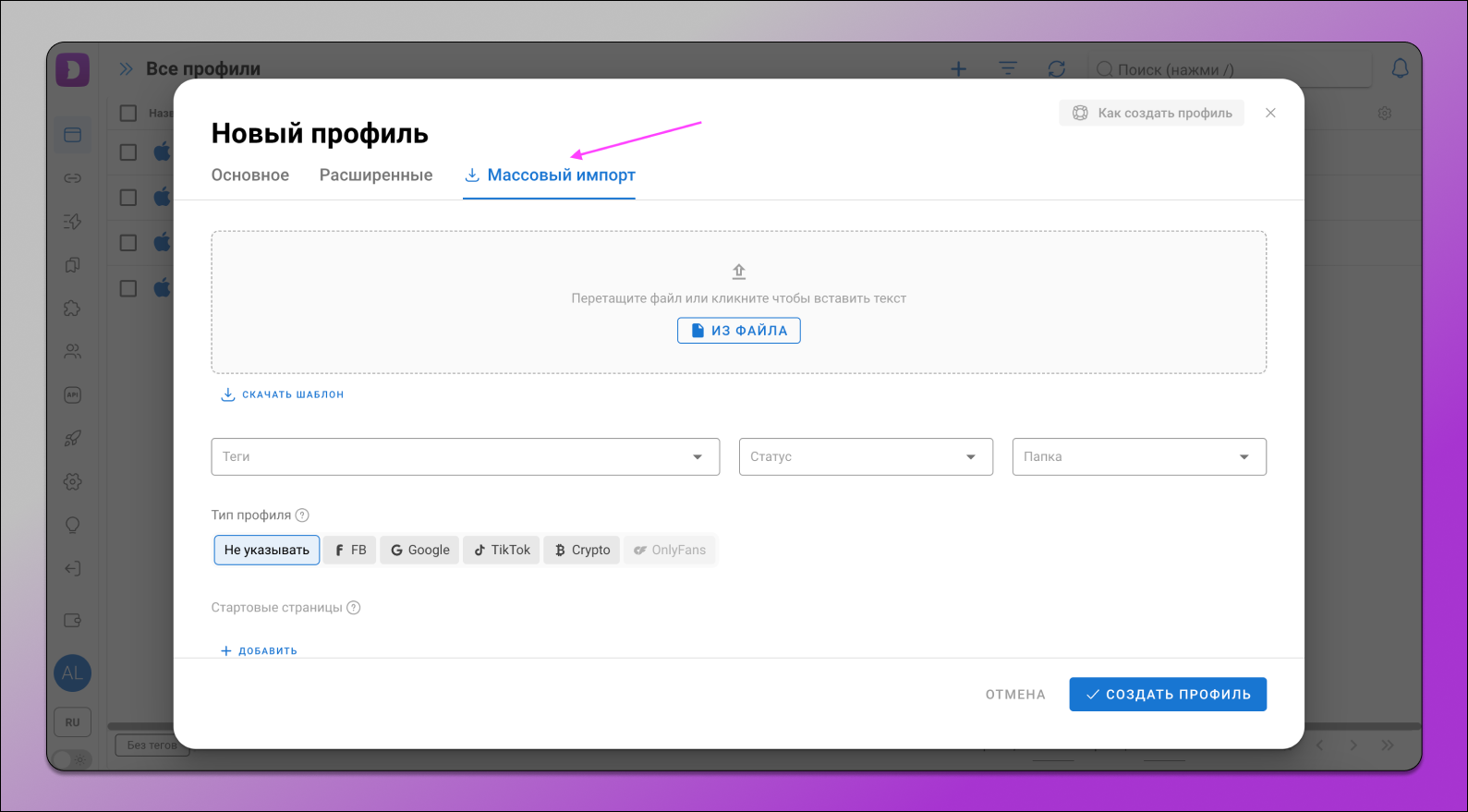Expand the Теги dropdown
This screenshot has height=812, width=1468.
465,456
